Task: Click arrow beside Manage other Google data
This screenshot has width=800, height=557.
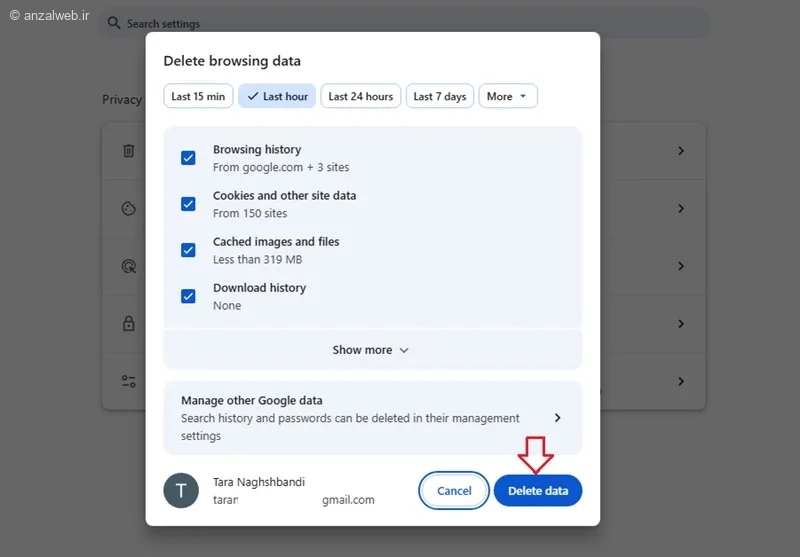Action: pyautogui.click(x=557, y=418)
